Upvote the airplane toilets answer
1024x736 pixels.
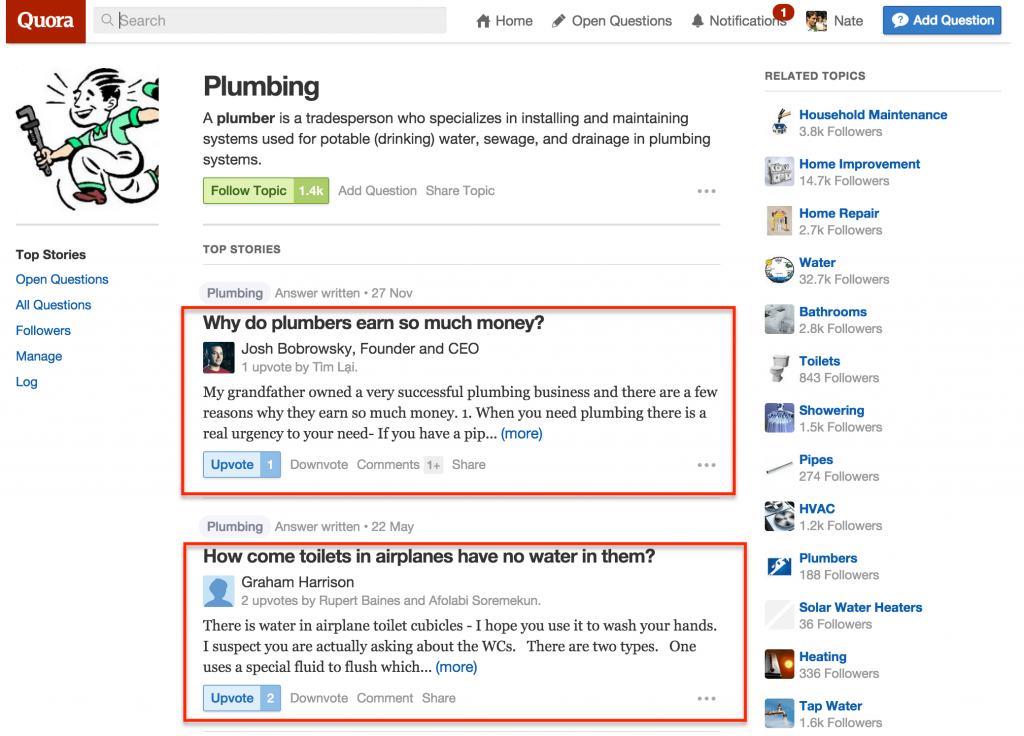click(x=242, y=698)
